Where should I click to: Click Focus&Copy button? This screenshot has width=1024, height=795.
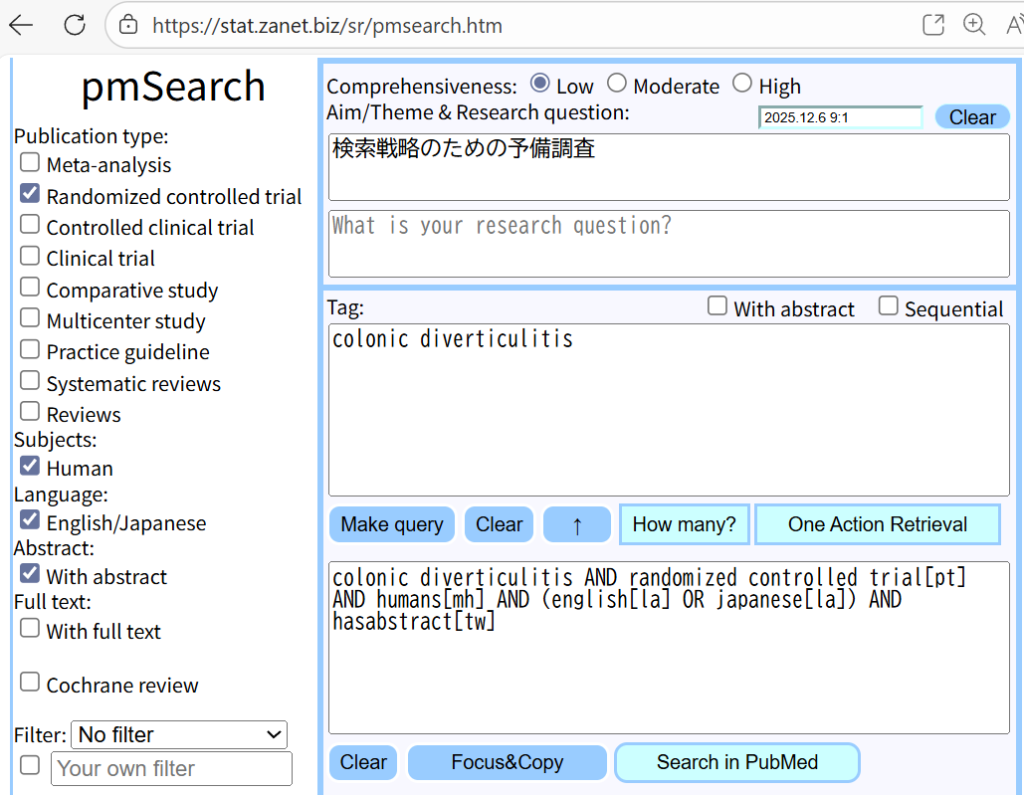point(507,763)
